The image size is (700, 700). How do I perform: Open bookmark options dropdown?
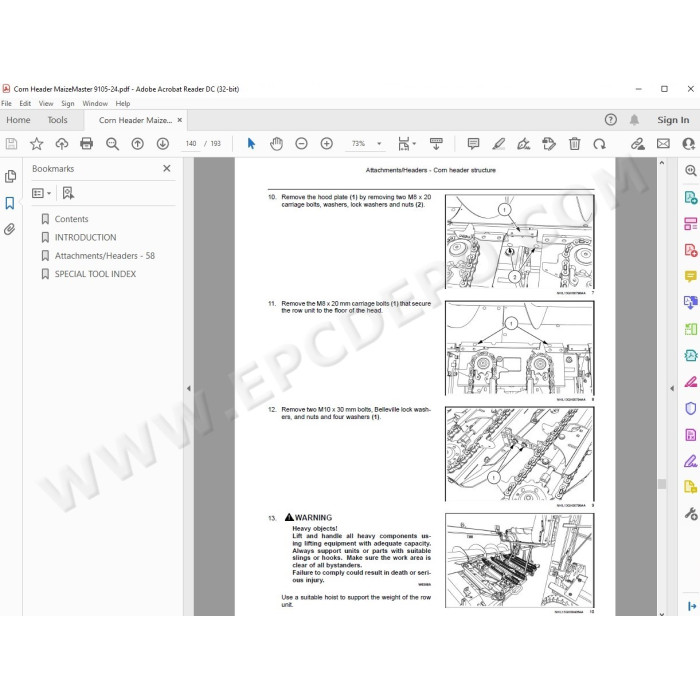(42, 193)
